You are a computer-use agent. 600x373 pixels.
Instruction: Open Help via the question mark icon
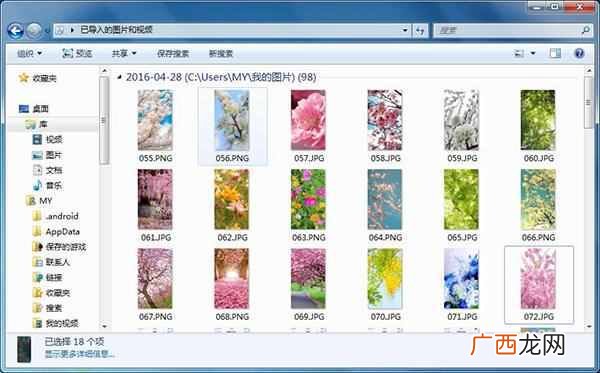[579, 53]
